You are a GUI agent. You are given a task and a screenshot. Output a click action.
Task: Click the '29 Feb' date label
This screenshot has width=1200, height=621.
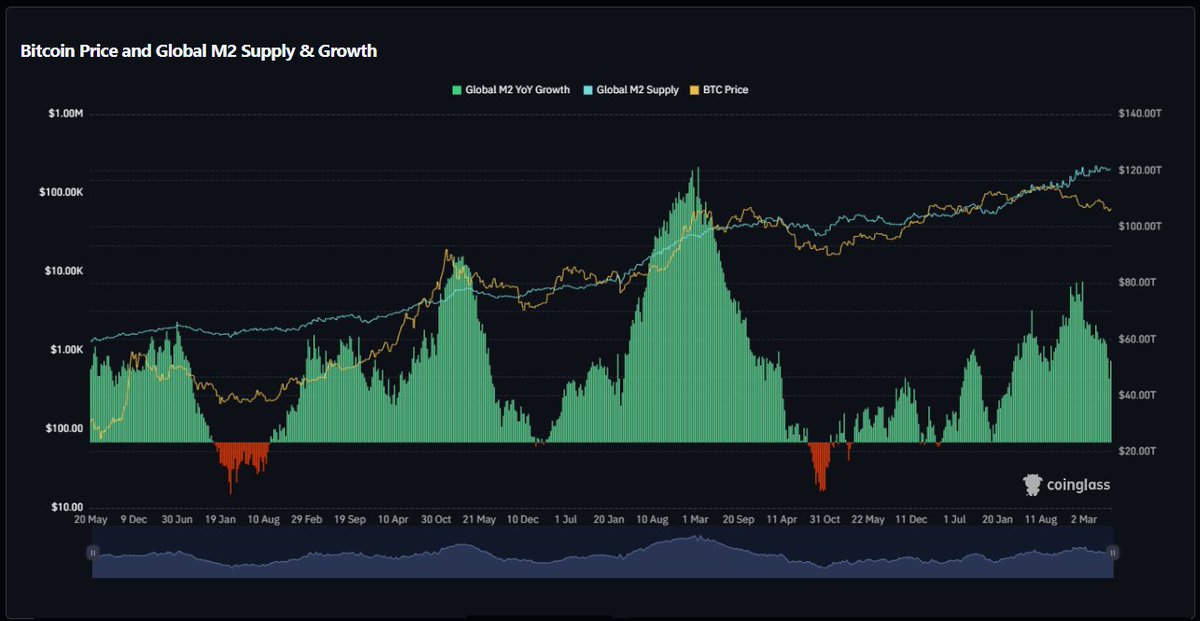(306, 520)
